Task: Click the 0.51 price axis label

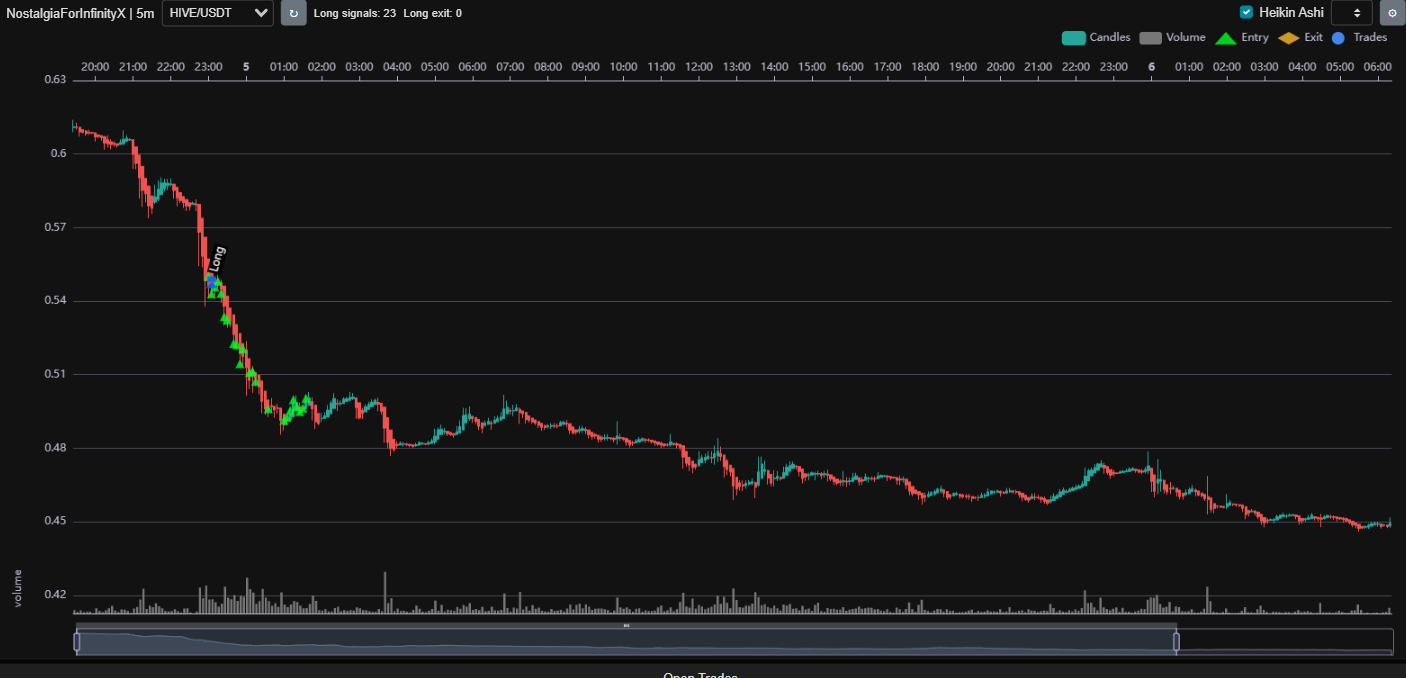Action: click(x=54, y=374)
